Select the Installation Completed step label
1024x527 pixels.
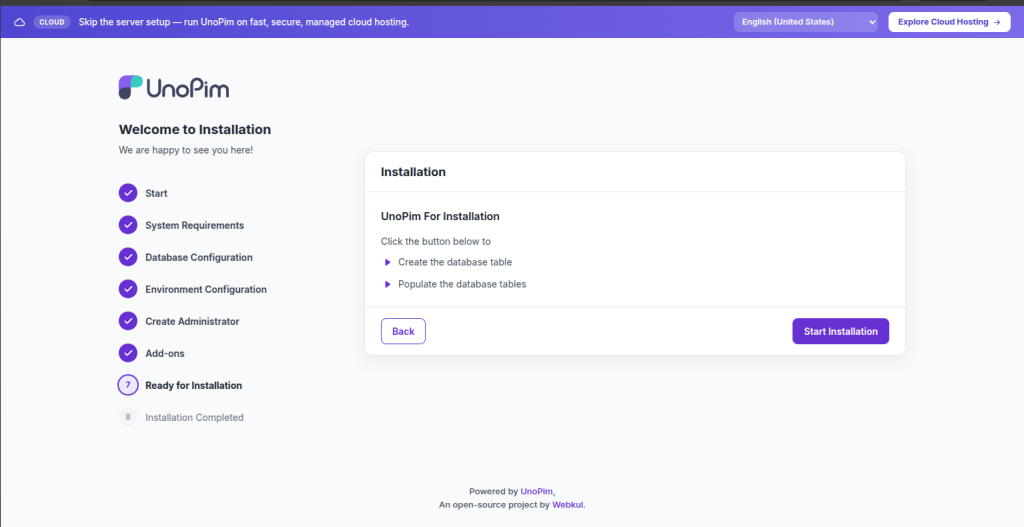pos(194,417)
